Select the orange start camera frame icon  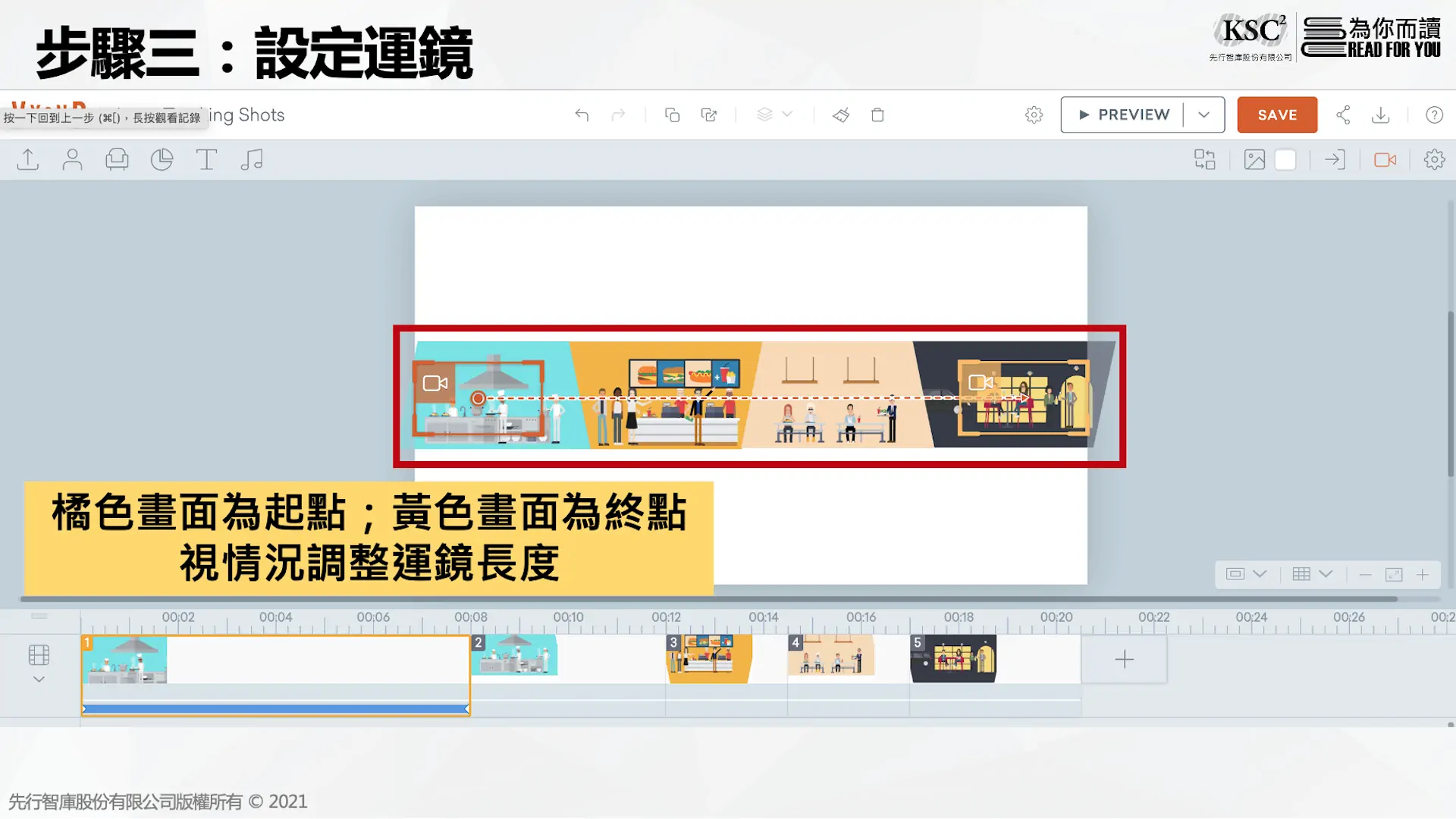pos(435,383)
